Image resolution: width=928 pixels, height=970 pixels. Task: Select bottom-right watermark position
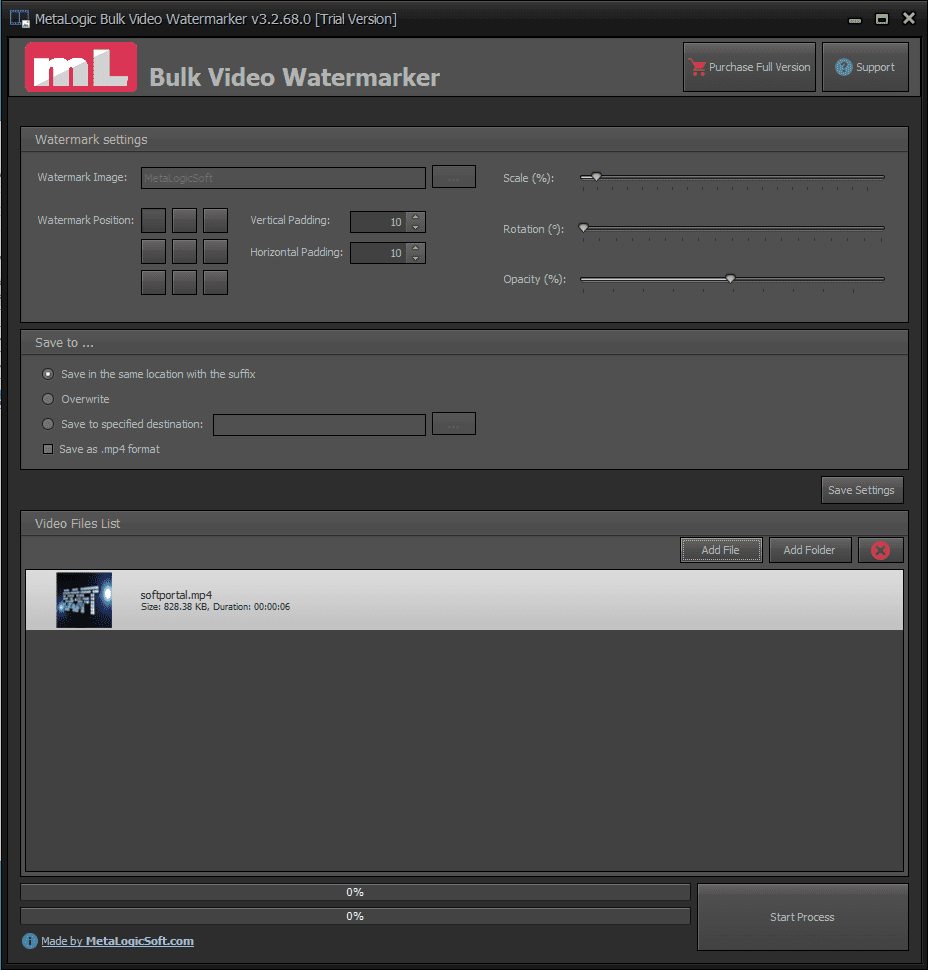215,282
